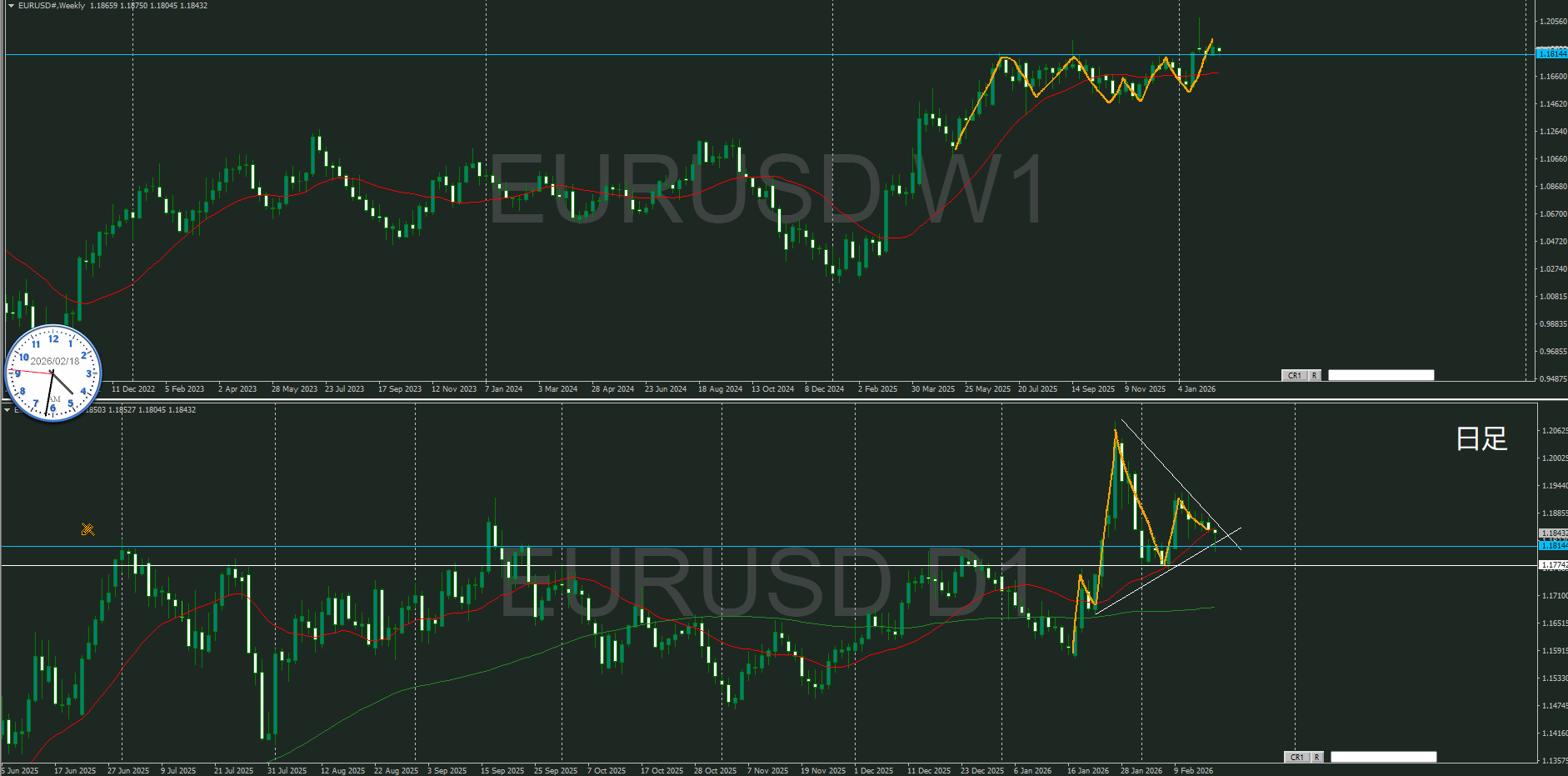
Task: Open the weekly chart's triangle menu arrow
Action: point(11,6)
